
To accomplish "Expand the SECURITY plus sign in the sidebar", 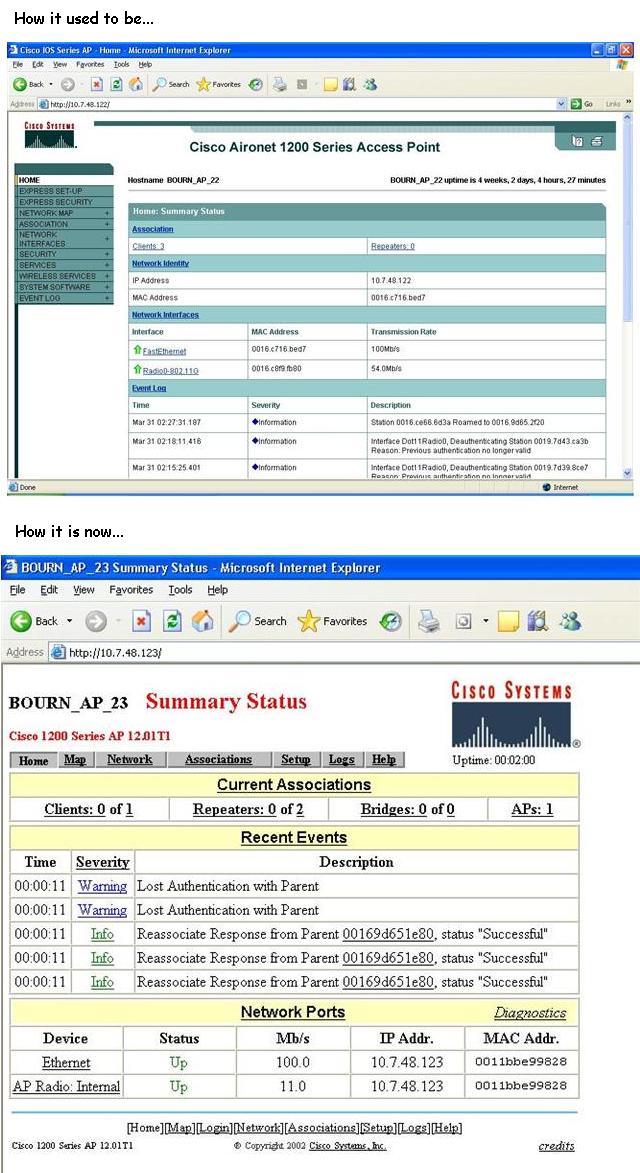I will coord(107,254).
